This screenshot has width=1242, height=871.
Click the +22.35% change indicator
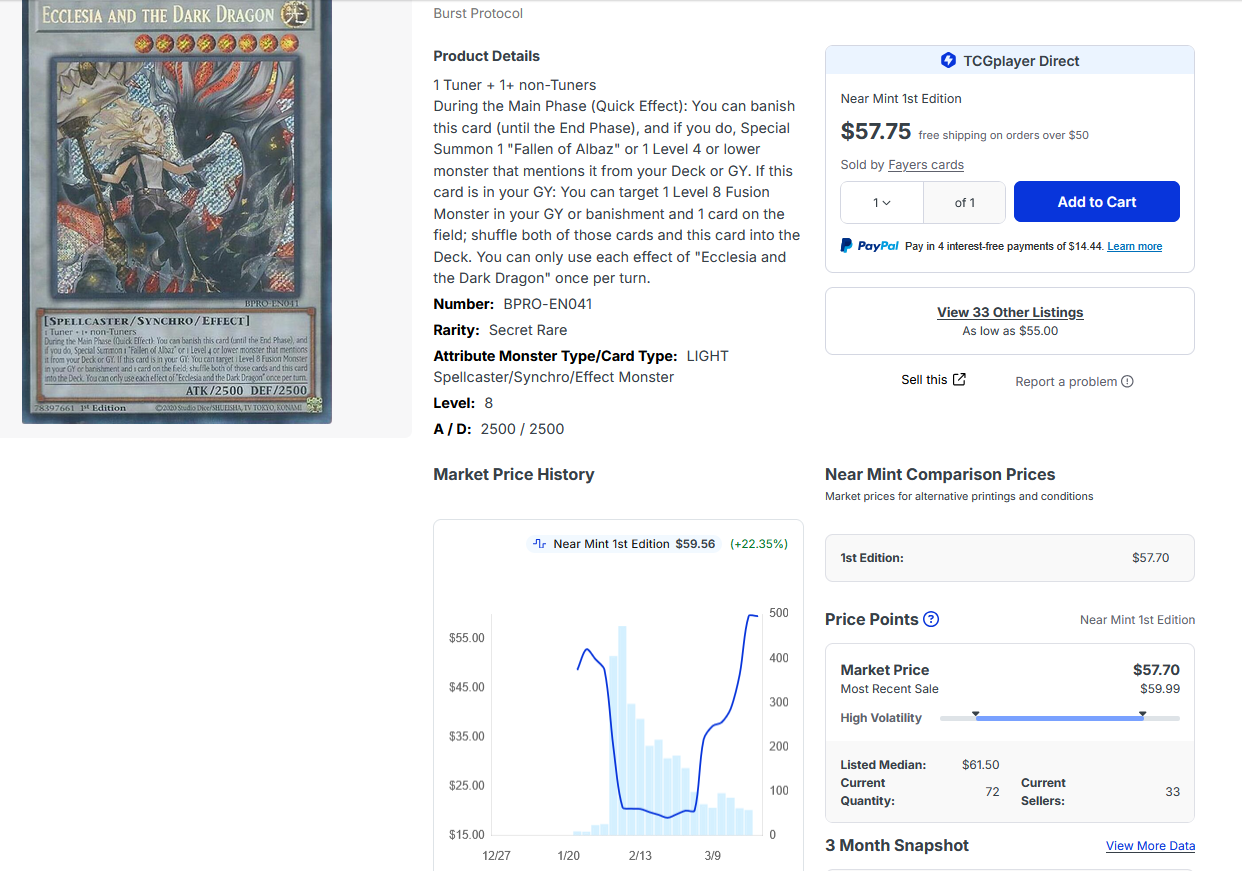(759, 544)
